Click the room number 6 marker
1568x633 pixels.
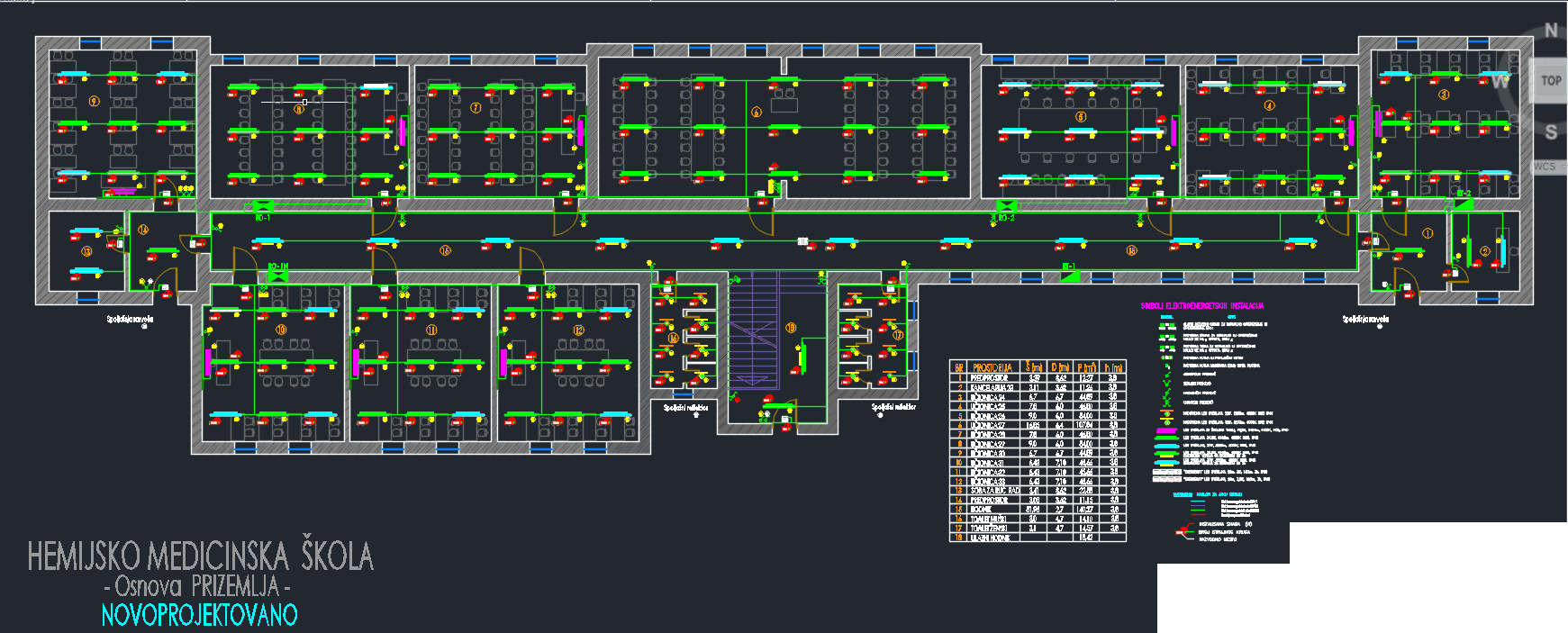point(757,113)
